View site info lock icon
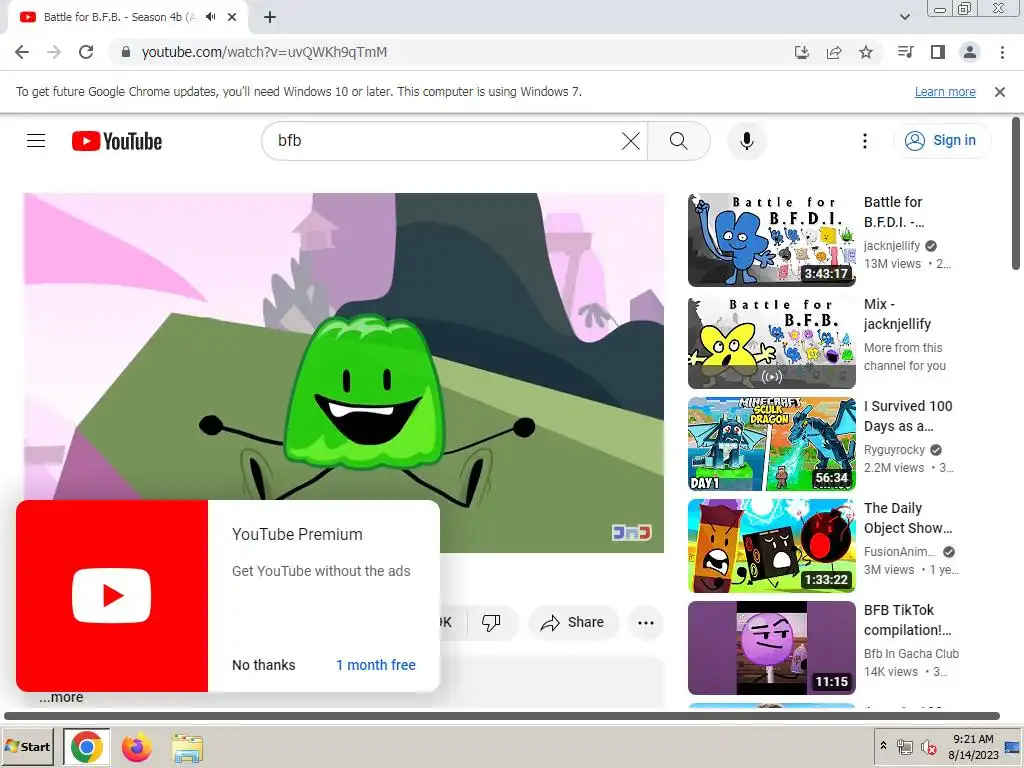1024x768 pixels. [126, 52]
